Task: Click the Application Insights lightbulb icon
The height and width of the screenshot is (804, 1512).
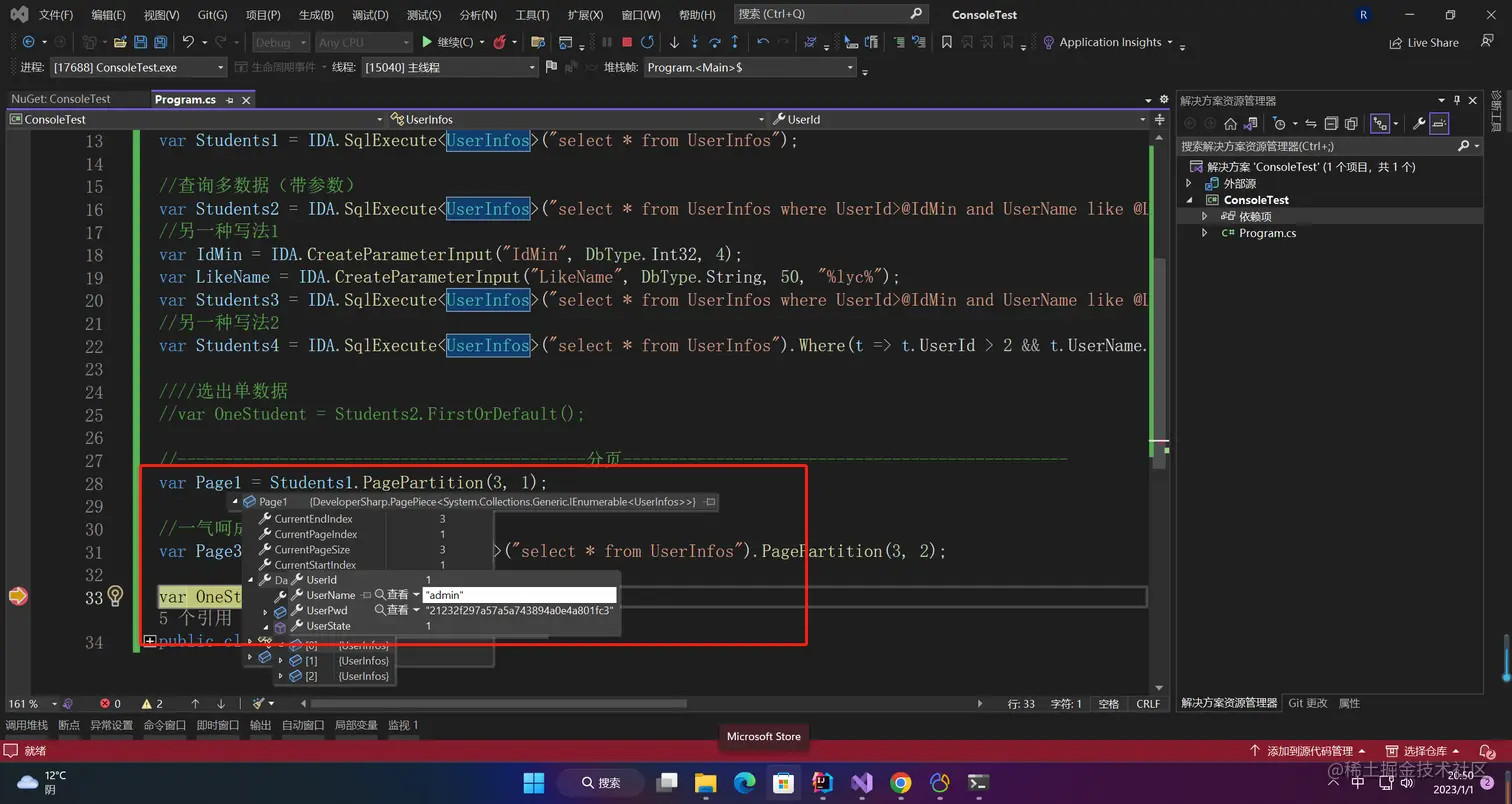Action: coord(1049,42)
